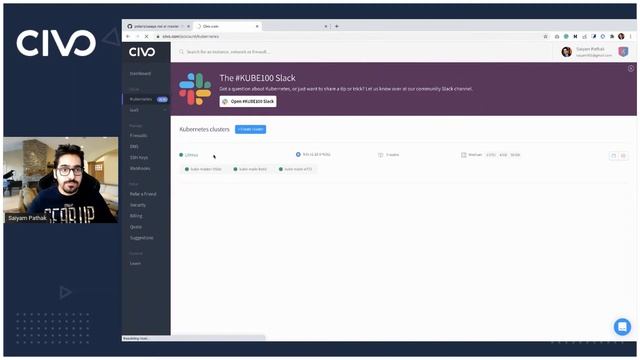Open Firewalls in the sidebar
This screenshot has width=640, height=360.
(x=138, y=136)
